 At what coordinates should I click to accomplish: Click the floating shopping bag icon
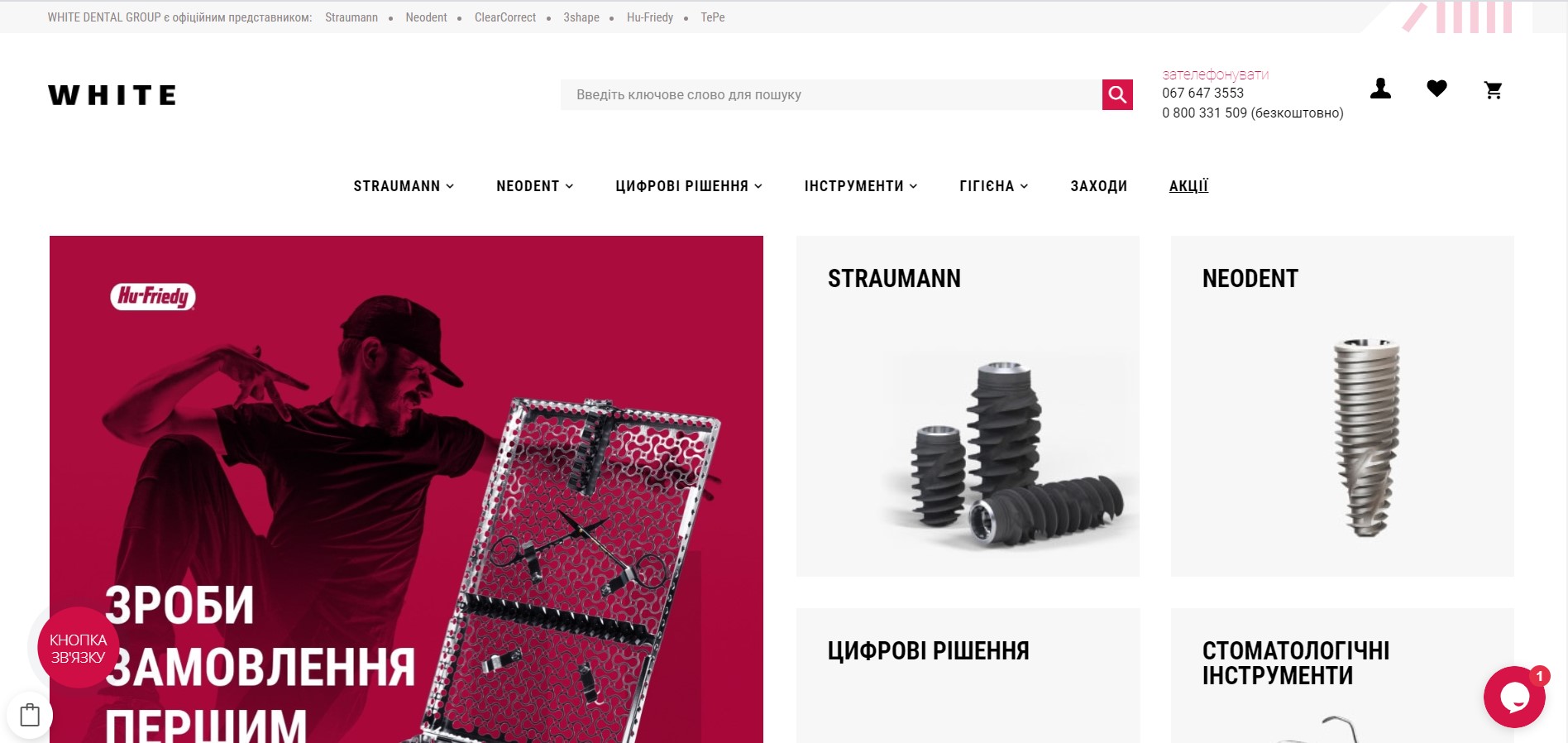tap(30, 715)
